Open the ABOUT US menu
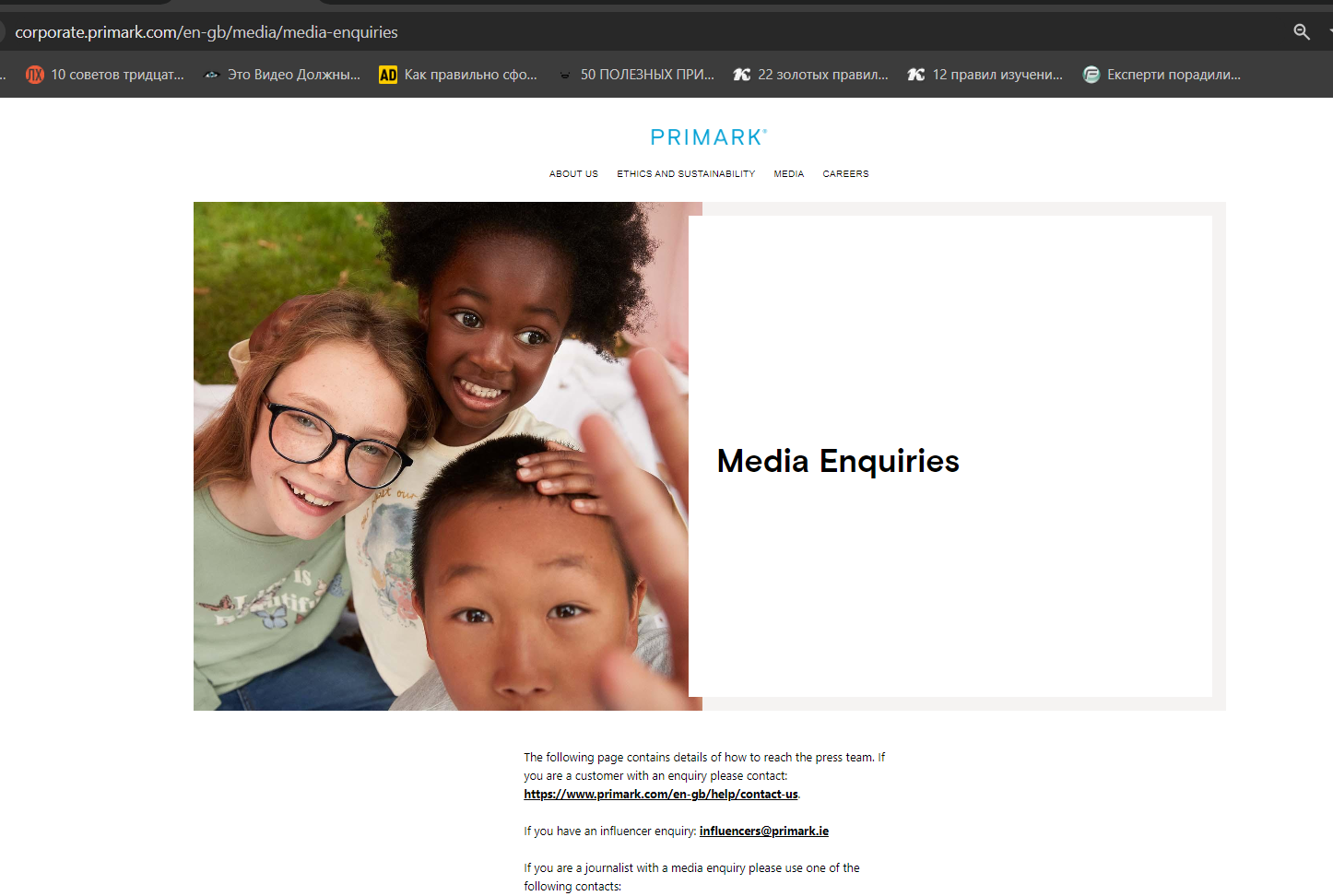The image size is (1333, 896). [x=573, y=173]
